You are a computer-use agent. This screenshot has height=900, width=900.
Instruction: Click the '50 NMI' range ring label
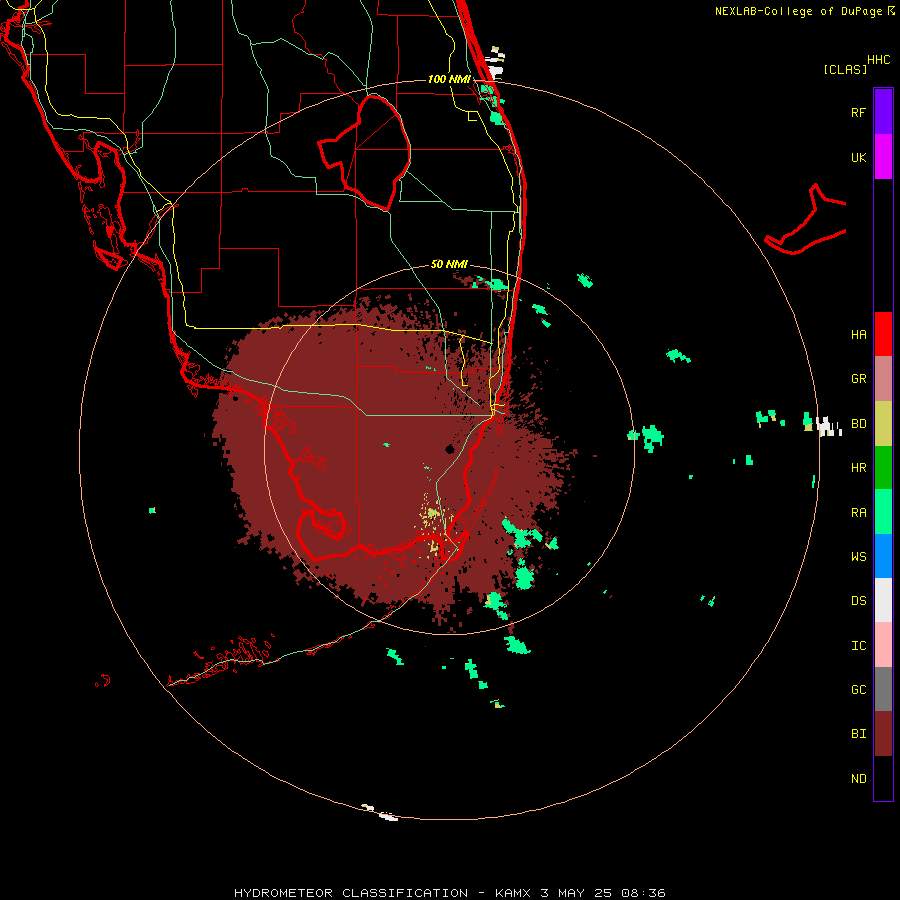(449, 264)
